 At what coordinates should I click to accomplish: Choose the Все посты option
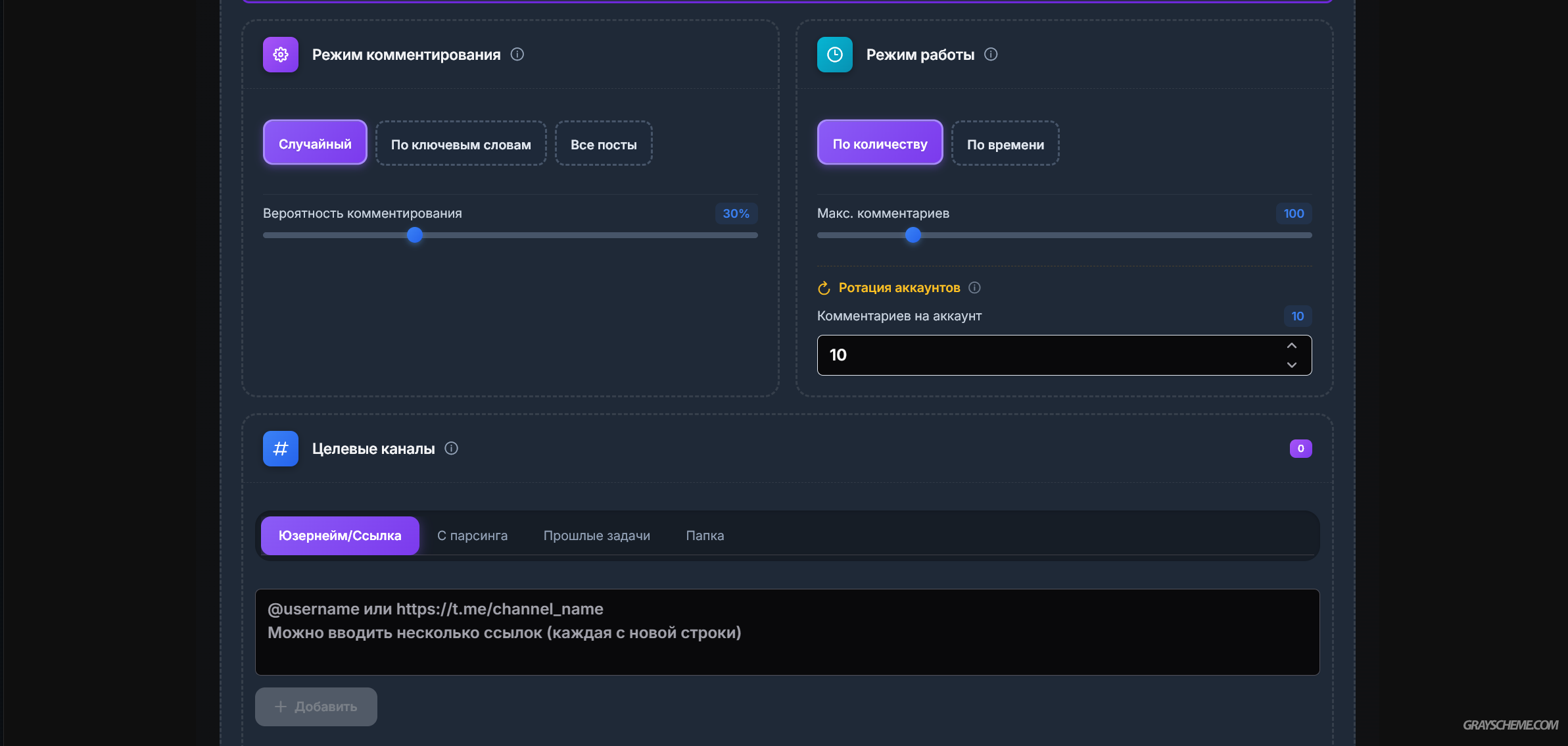(x=603, y=144)
